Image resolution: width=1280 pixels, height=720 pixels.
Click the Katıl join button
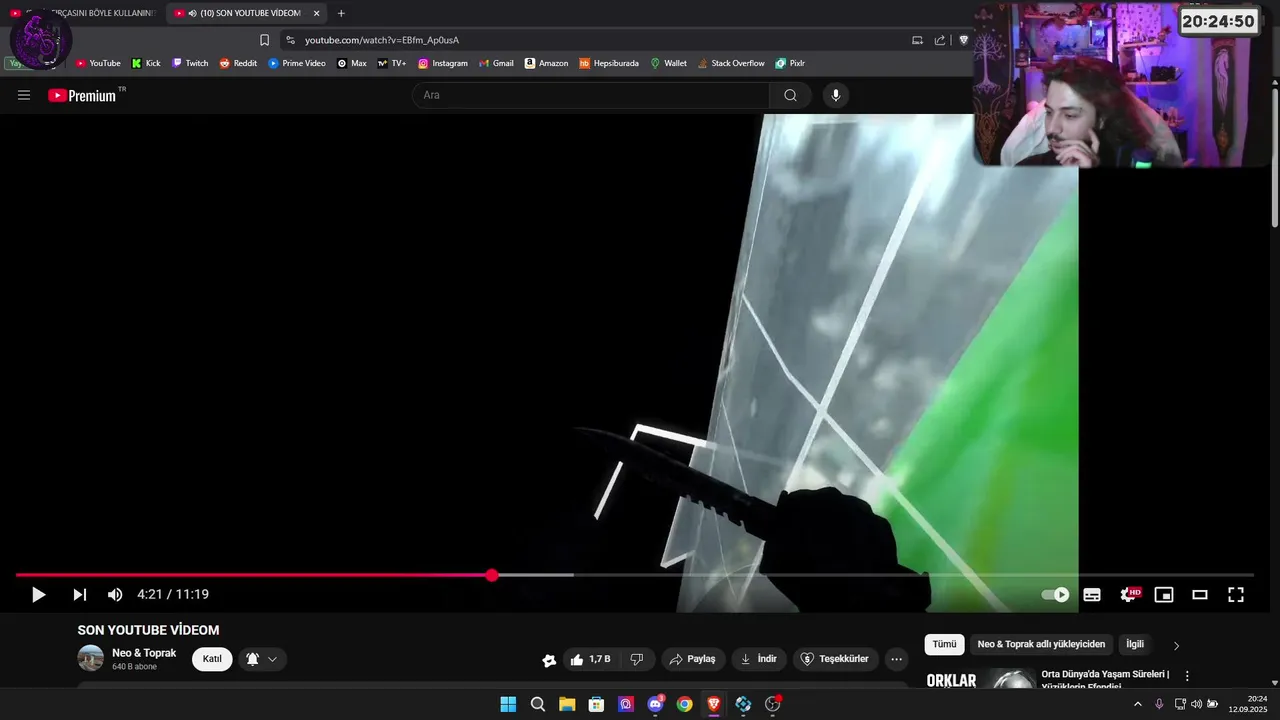pyautogui.click(x=212, y=659)
